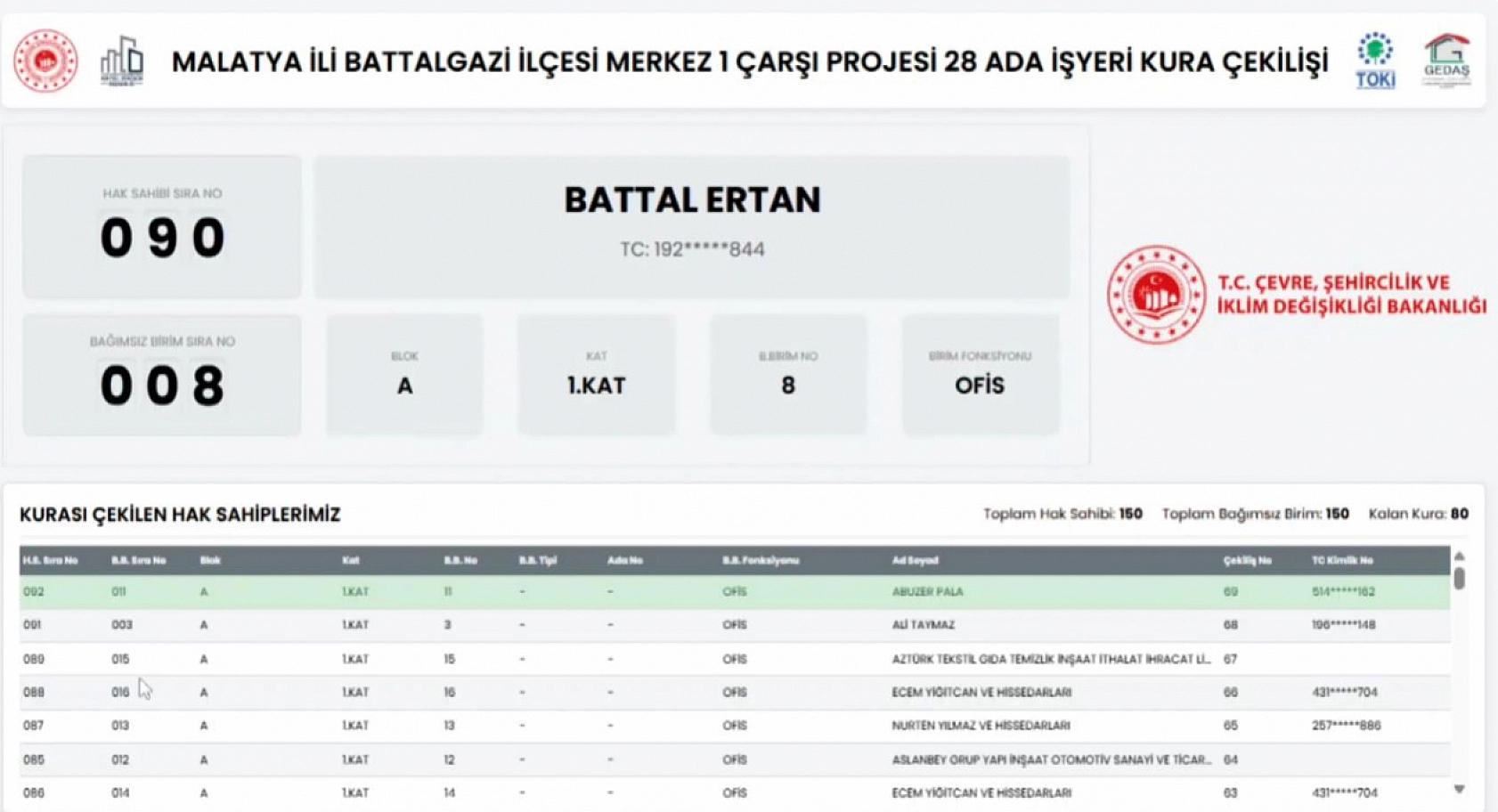Click the Turkish government emblem top-left
This screenshot has height=812, width=1498.
click(45, 61)
